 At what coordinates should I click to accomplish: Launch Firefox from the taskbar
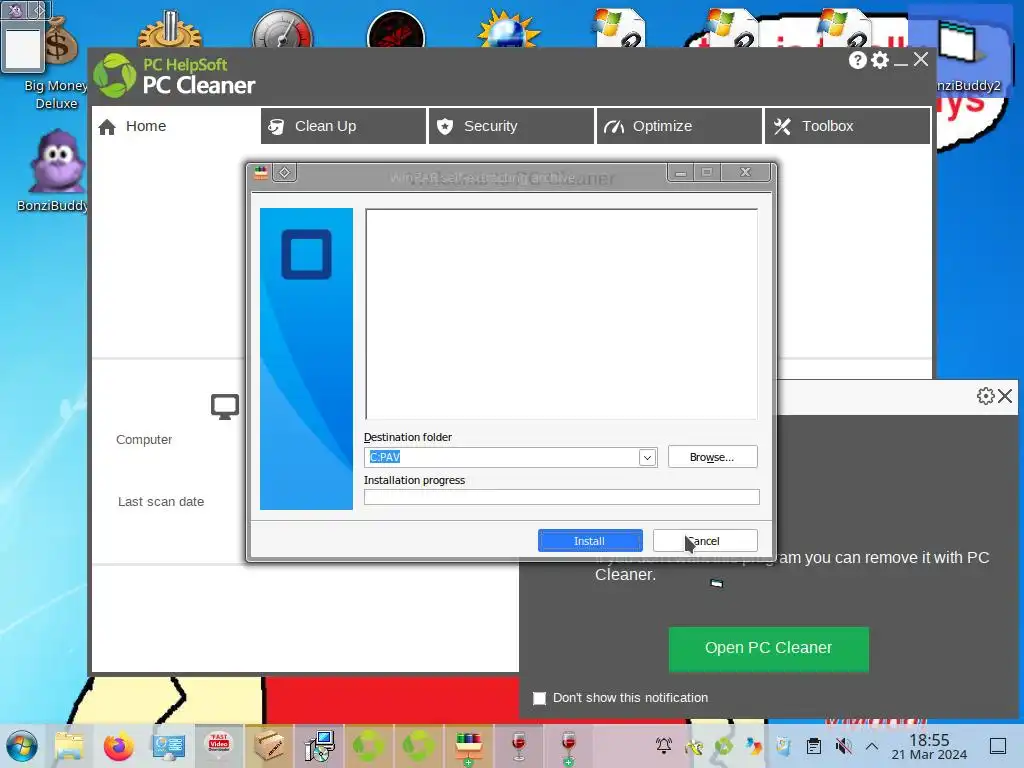pos(118,746)
